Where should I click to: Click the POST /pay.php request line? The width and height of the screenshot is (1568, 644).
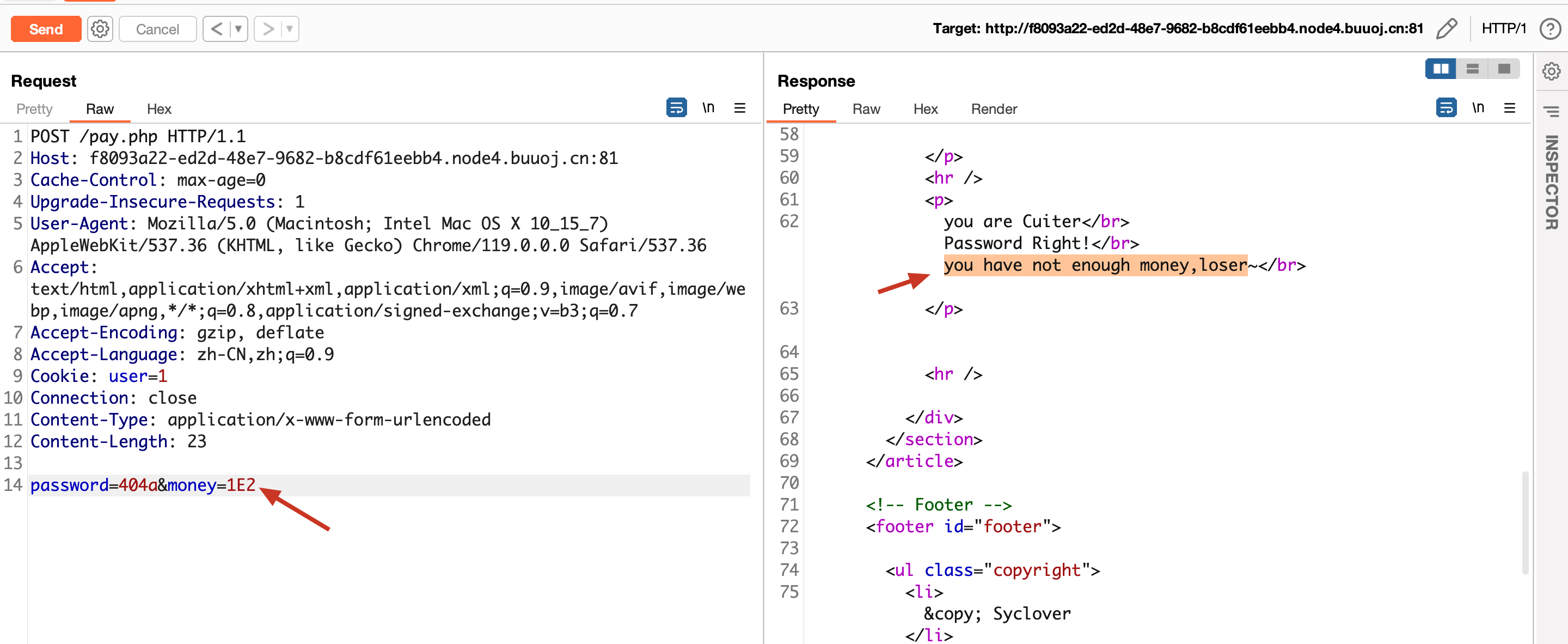pos(138,136)
